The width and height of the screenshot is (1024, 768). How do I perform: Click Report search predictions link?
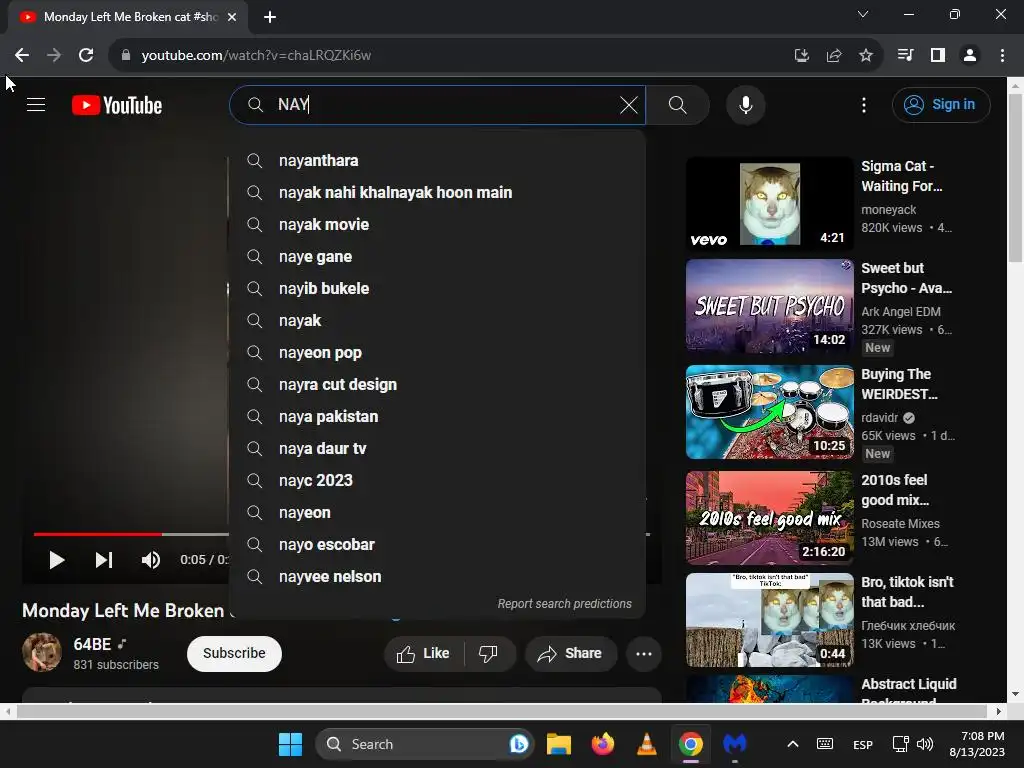(564, 604)
